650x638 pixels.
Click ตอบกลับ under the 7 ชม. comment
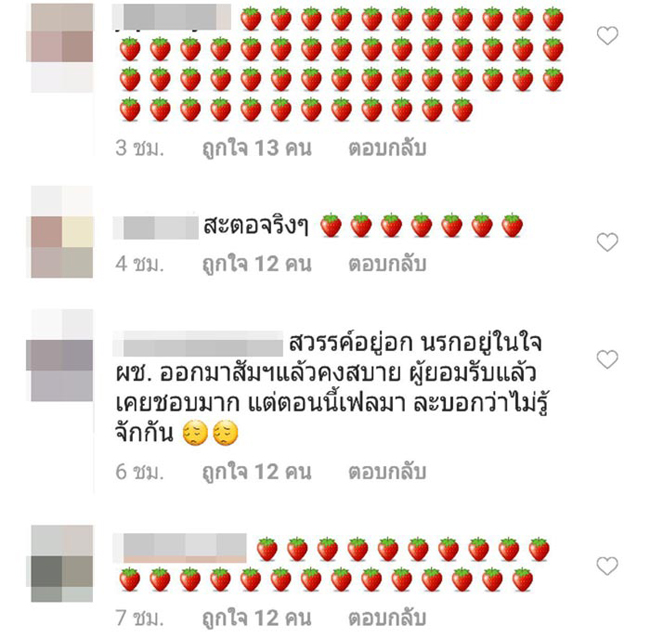point(387,618)
